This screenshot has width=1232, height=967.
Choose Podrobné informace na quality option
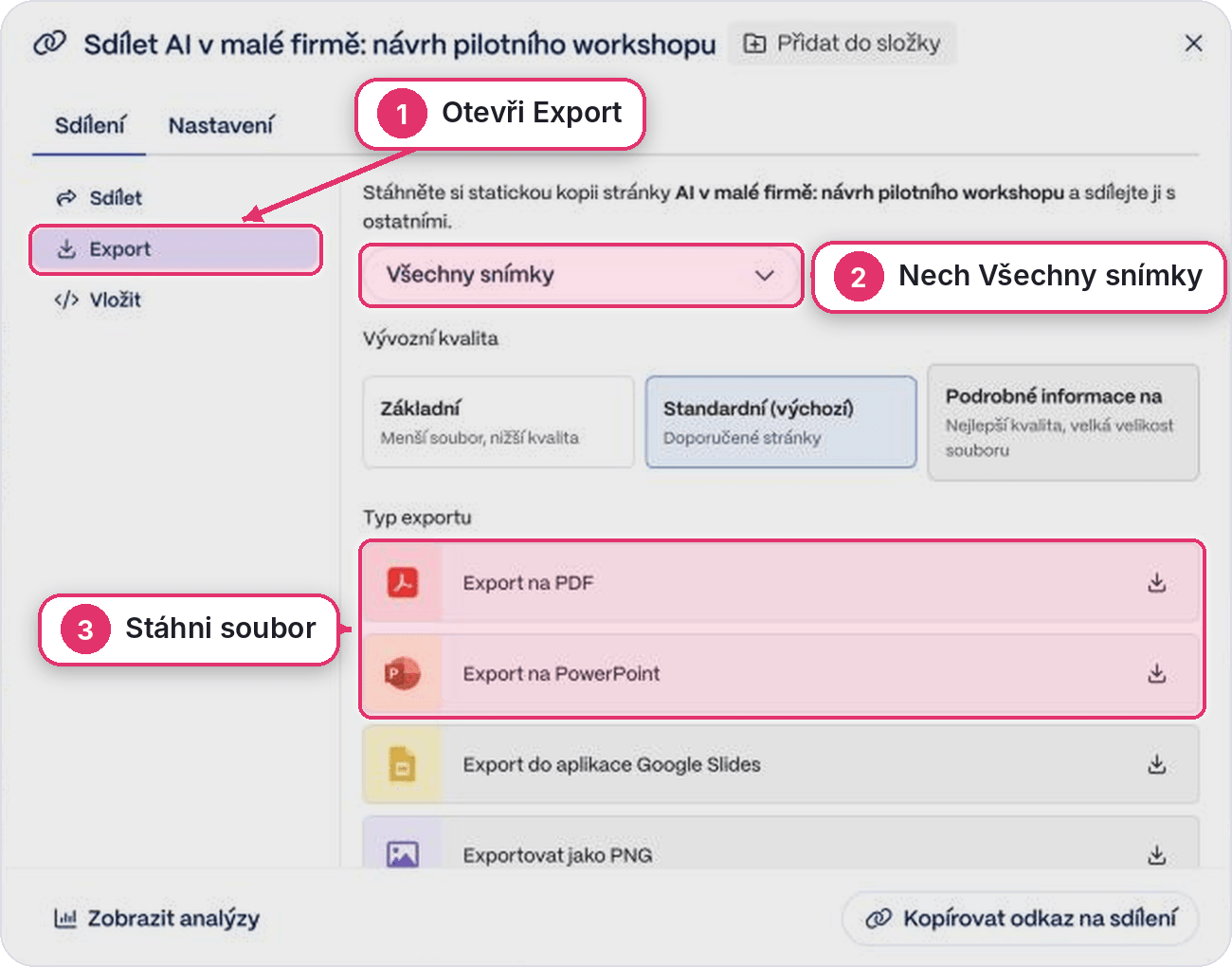coord(1063,422)
